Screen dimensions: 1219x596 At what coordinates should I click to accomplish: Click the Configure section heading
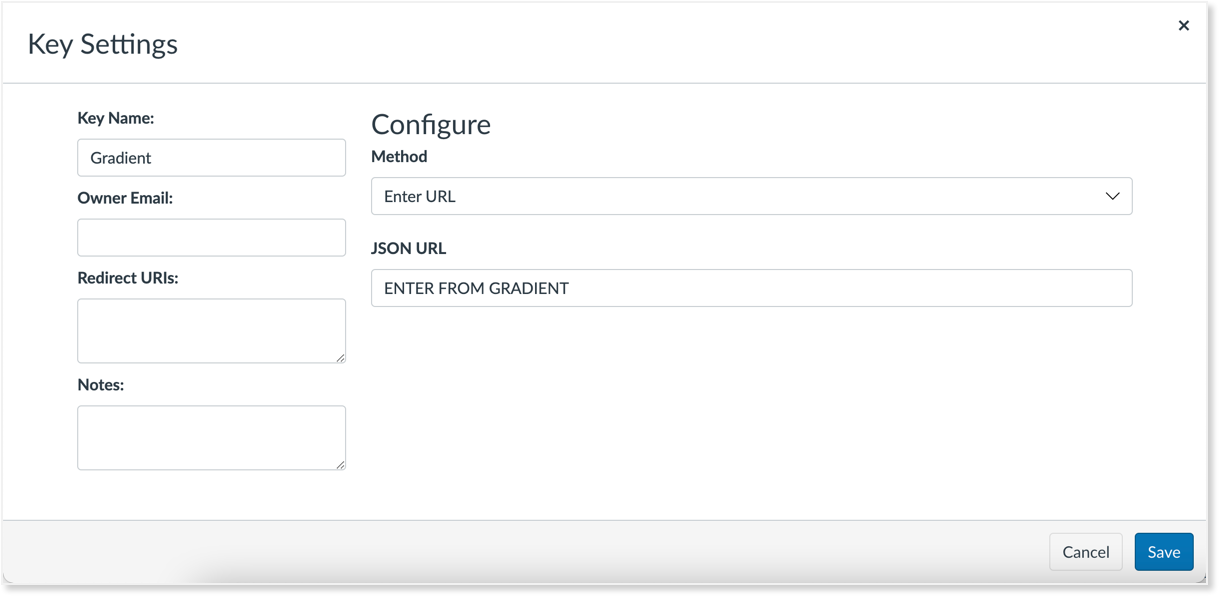tap(431, 124)
